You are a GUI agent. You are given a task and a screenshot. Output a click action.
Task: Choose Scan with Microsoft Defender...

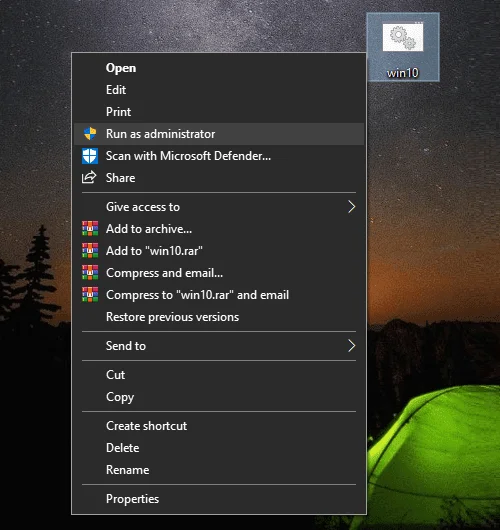[219, 156]
